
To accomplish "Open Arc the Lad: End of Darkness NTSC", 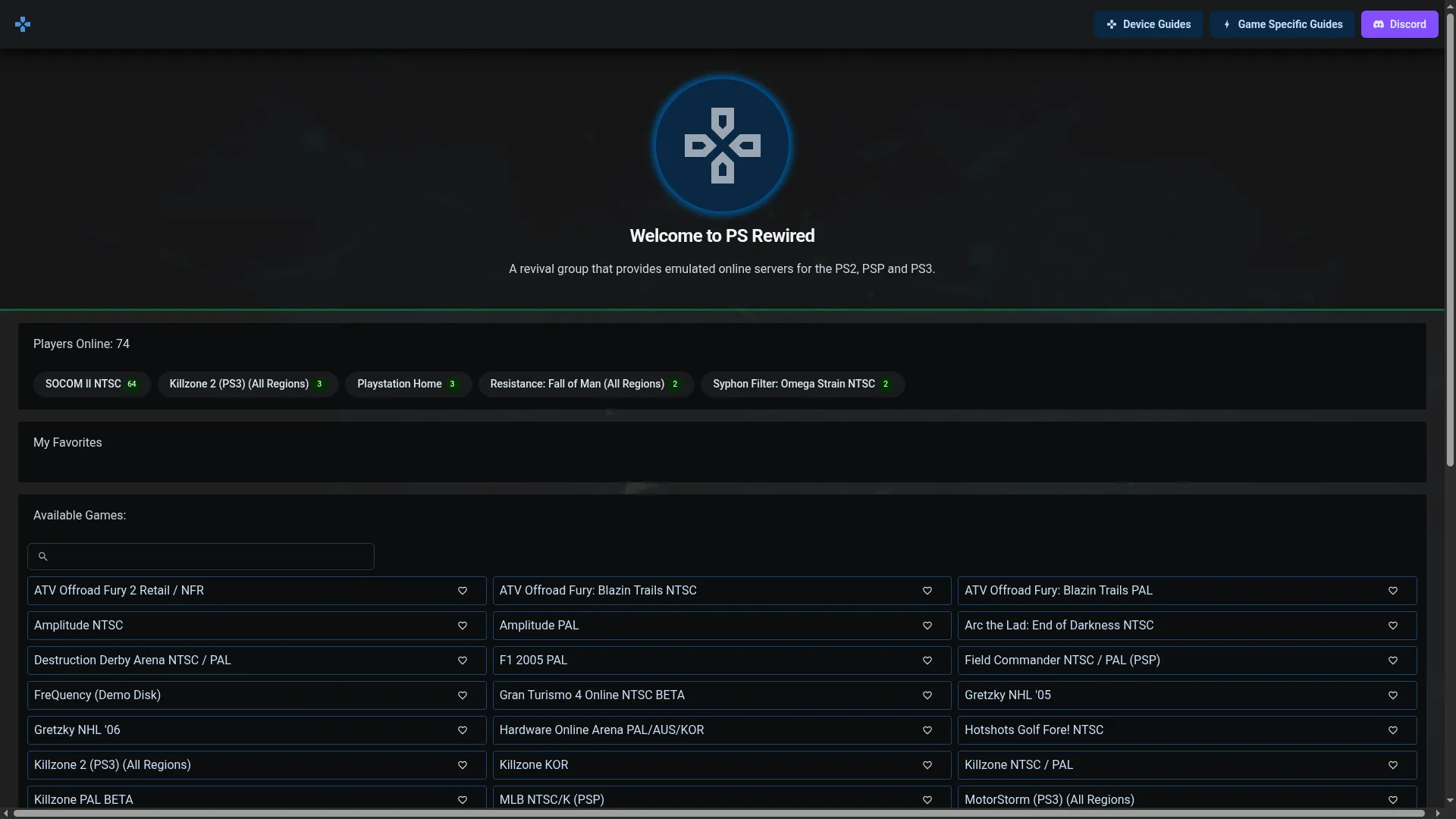I will click(x=1187, y=626).
